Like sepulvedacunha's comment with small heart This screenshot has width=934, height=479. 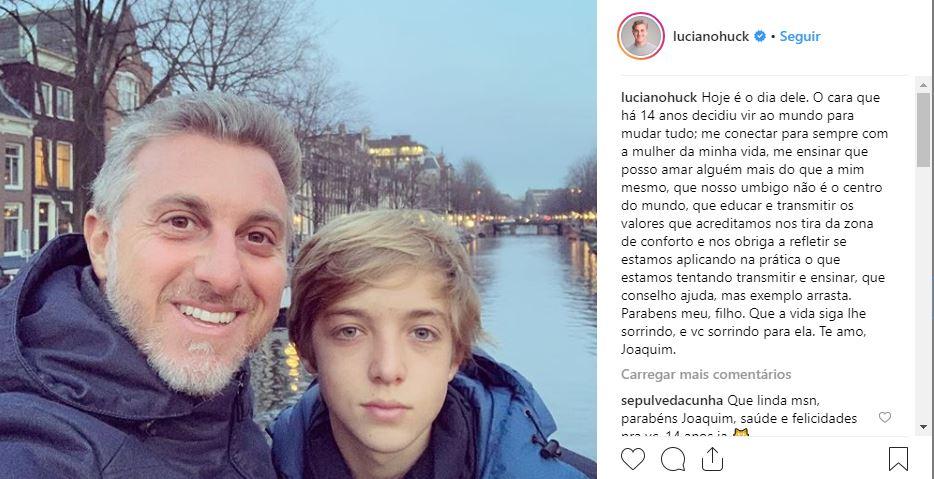884,417
